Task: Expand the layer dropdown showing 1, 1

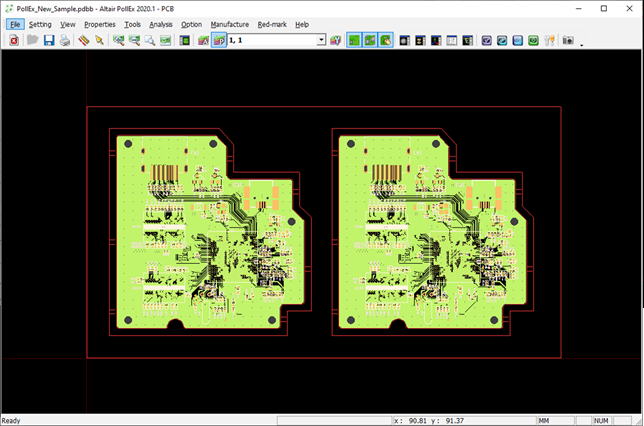Action: click(321, 40)
